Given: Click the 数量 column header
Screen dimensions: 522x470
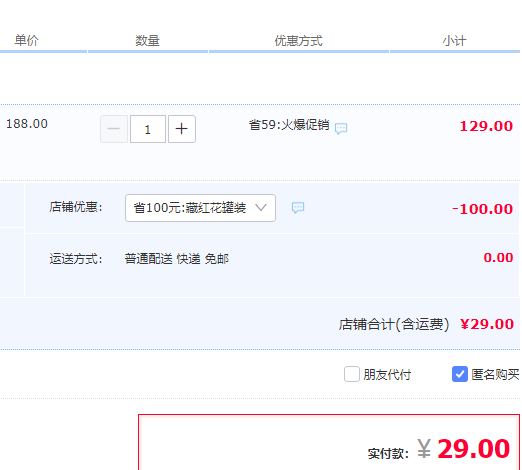Looking at the screenshot, I should point(147,41).
